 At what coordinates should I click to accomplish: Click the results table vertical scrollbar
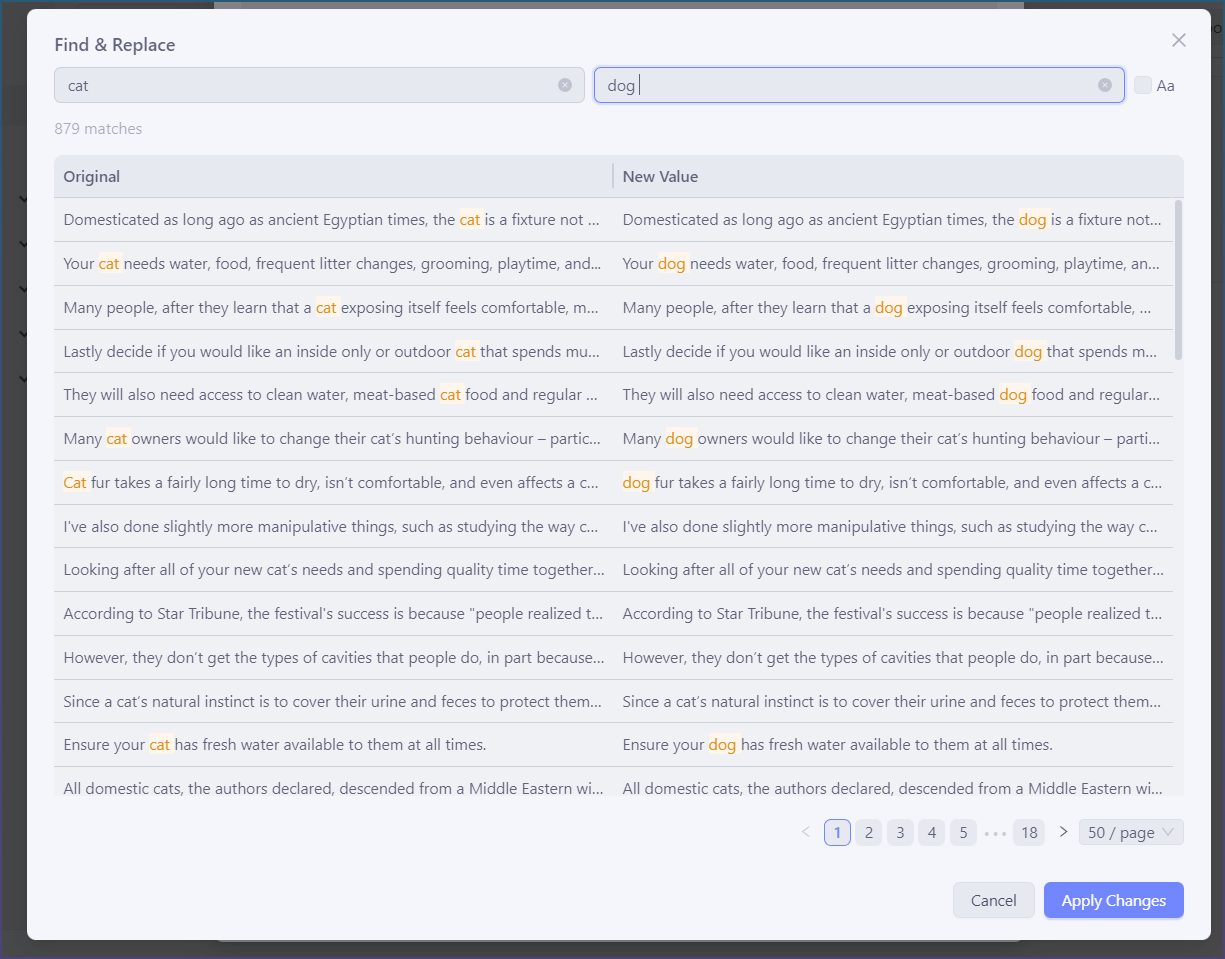tap(1178, 280)
